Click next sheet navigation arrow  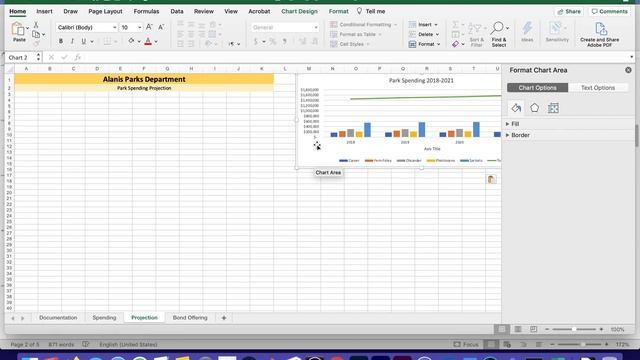tap(22, 318)
